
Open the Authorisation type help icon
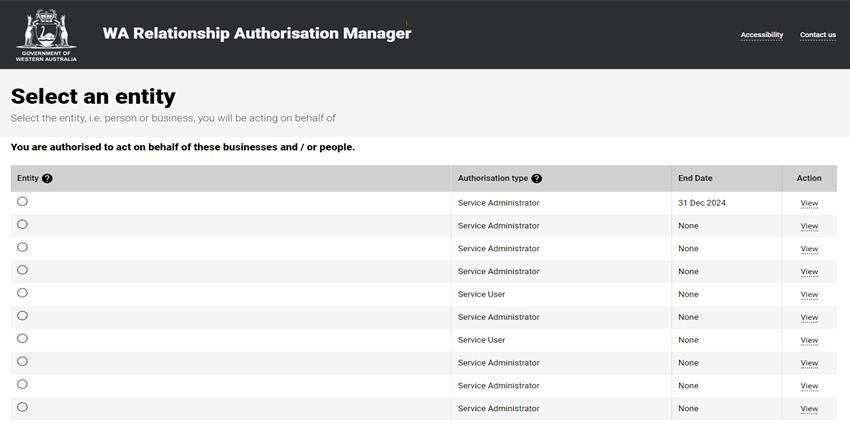537,178
